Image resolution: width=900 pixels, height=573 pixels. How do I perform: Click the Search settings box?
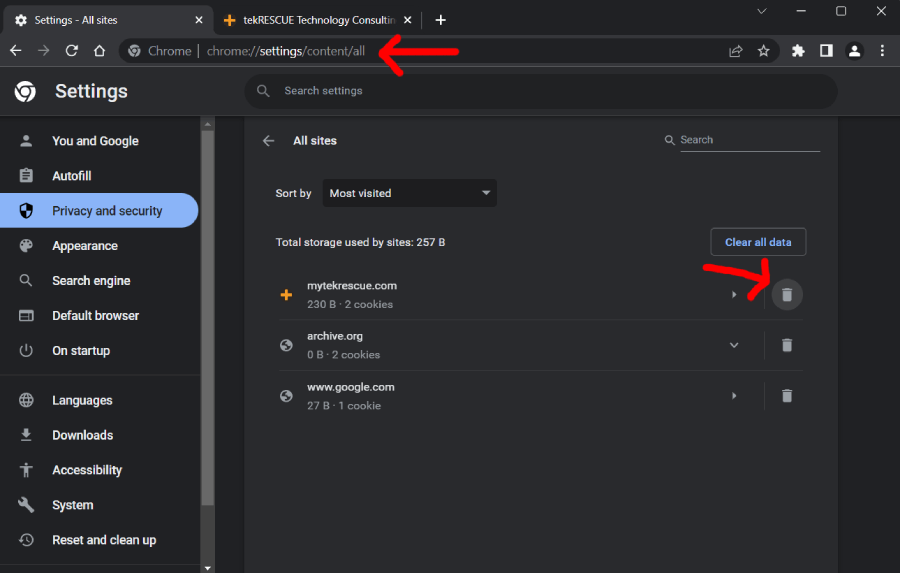click(x=540, y=91)
